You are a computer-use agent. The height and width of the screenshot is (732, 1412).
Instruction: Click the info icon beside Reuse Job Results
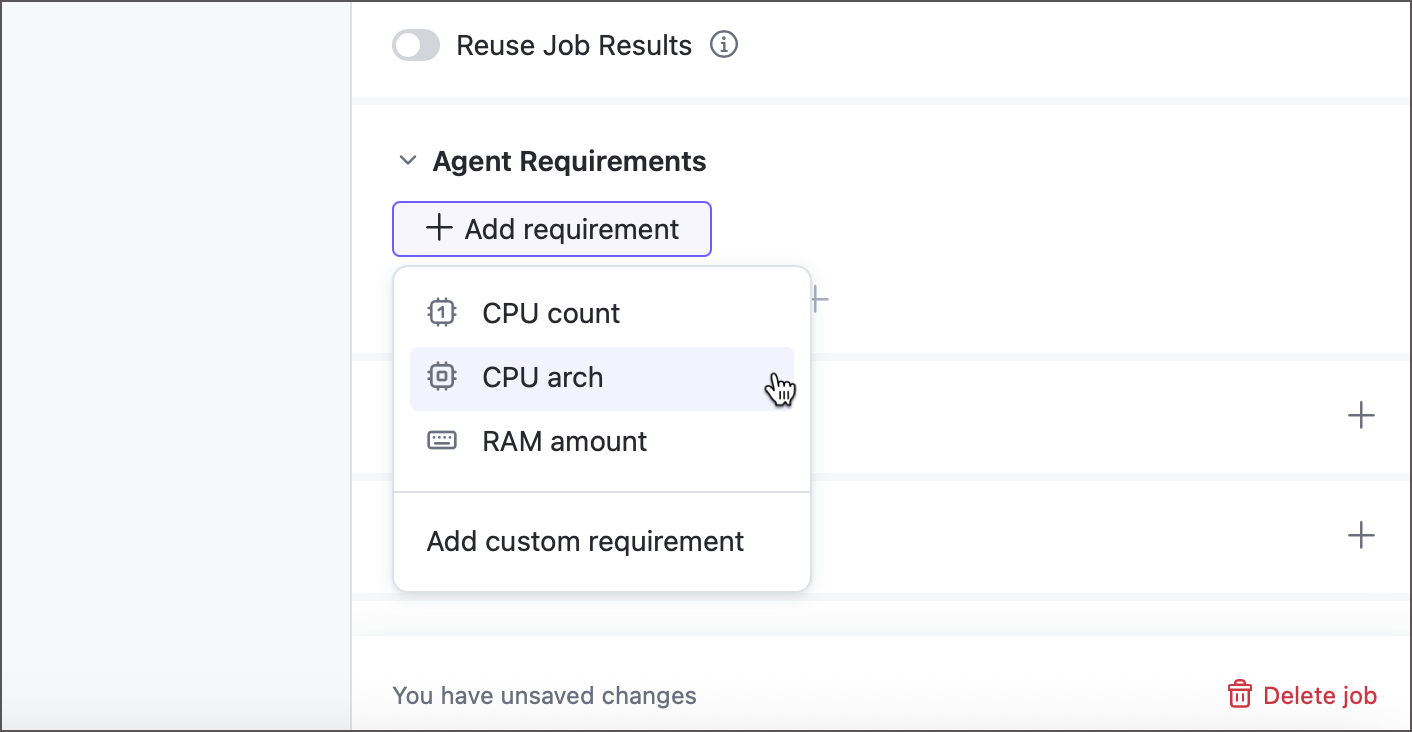click(724, 45)
